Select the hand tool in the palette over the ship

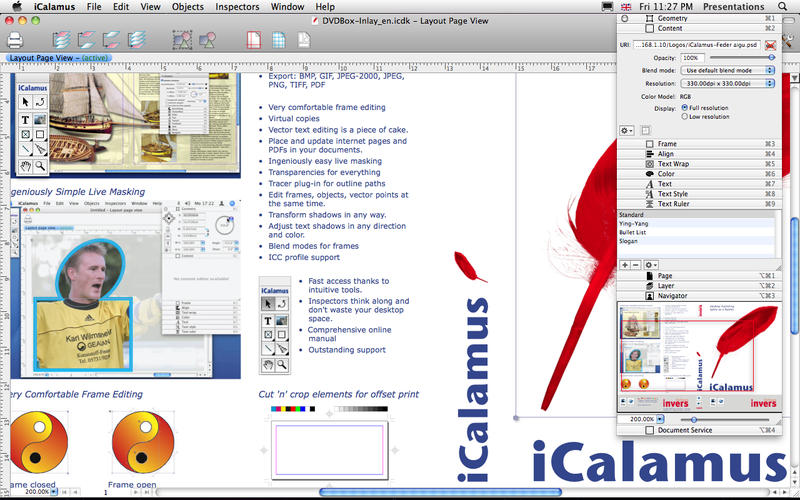tap(25, 166)
